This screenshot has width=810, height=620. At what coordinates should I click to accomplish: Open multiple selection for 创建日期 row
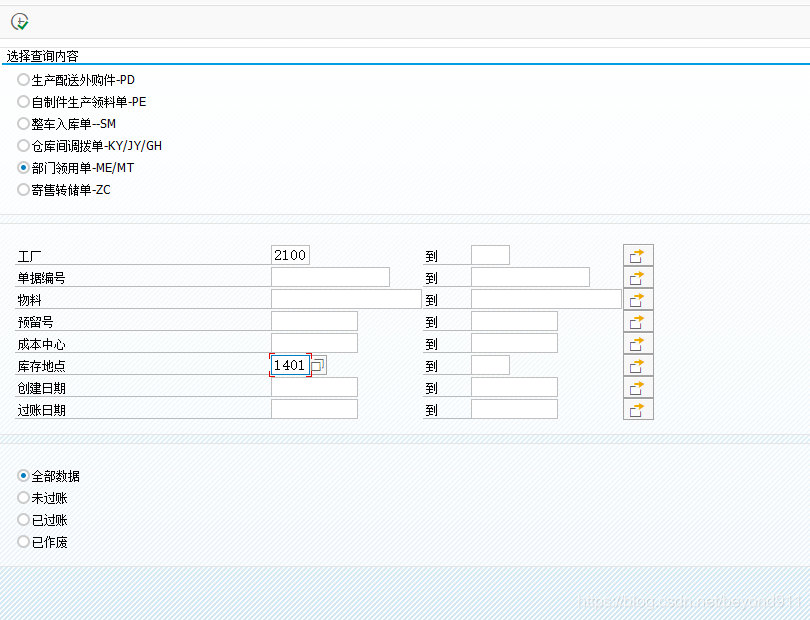tap(638, 388)
